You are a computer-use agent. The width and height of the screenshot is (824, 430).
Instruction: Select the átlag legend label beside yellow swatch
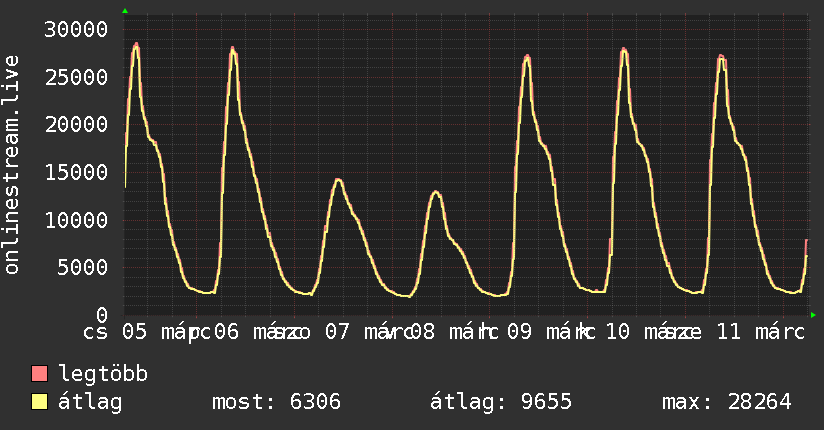coord(90,402)
